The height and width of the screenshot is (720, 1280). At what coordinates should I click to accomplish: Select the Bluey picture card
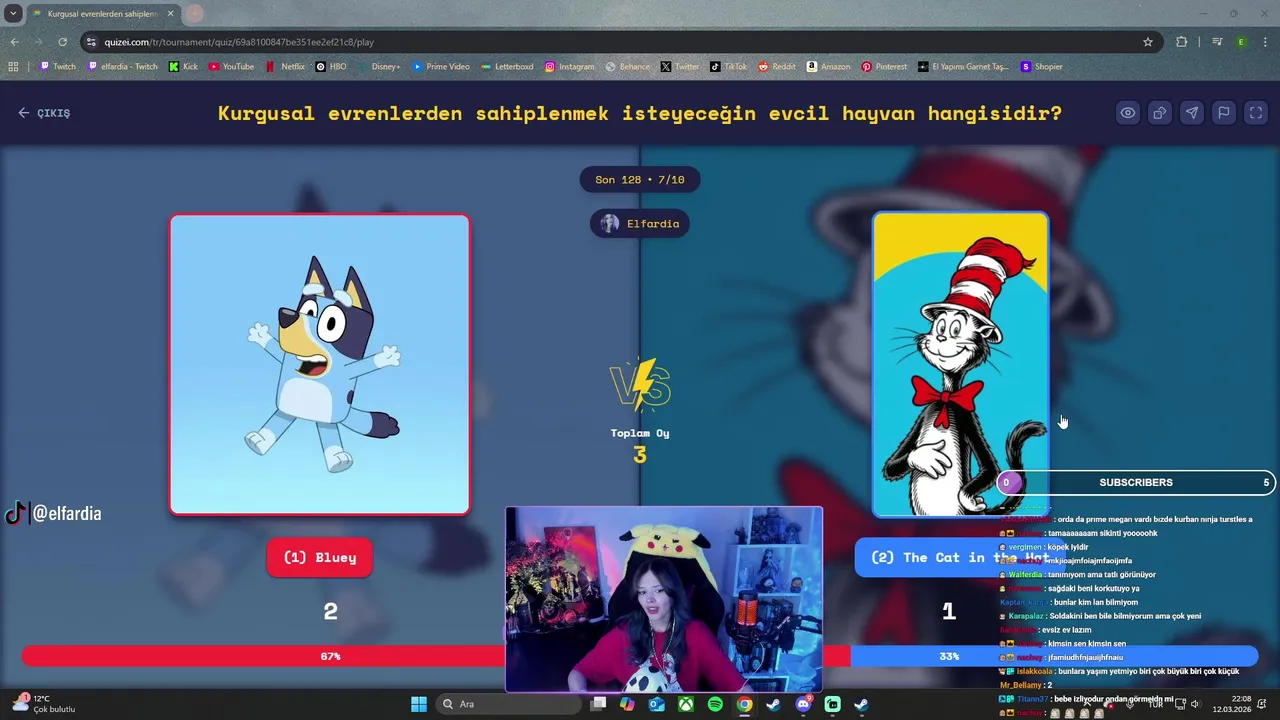pyautogui.click(x=320, y=364)
